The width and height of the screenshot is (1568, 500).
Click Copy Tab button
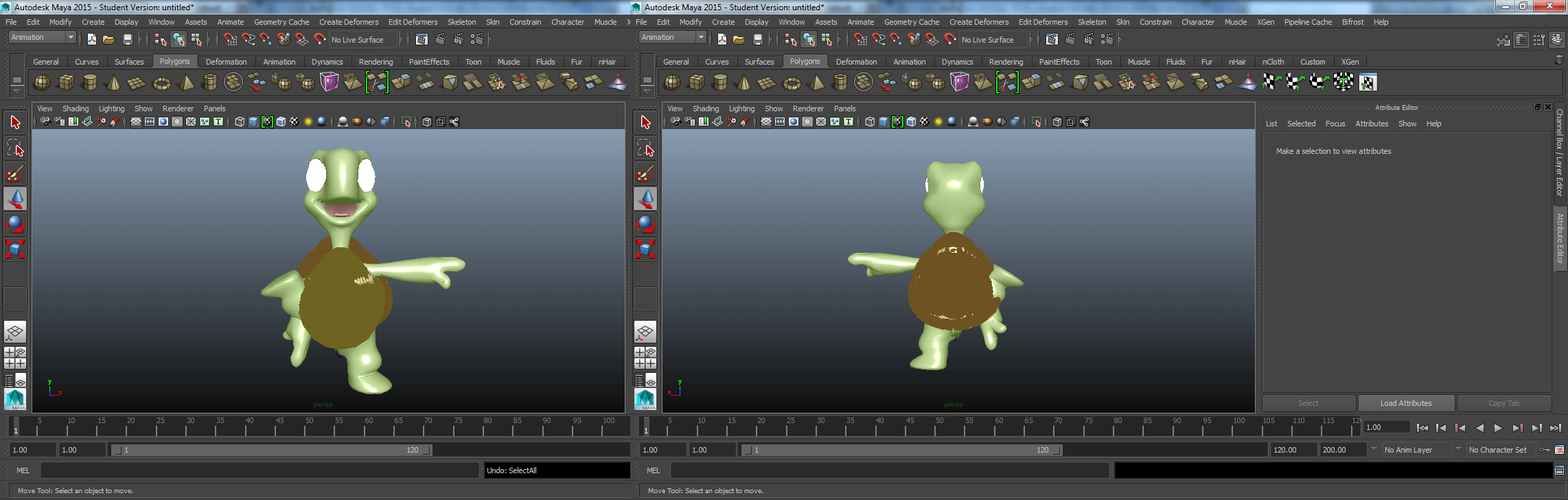(x=1503, y=403)
